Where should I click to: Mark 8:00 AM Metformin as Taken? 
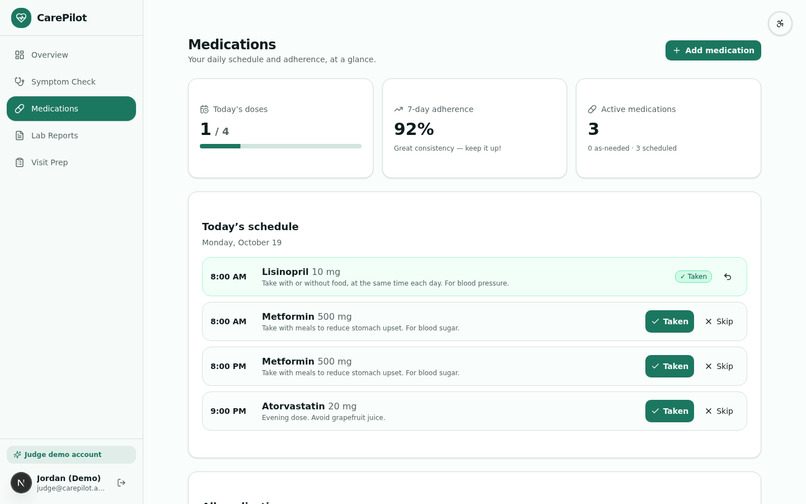[x=669, y=321]
